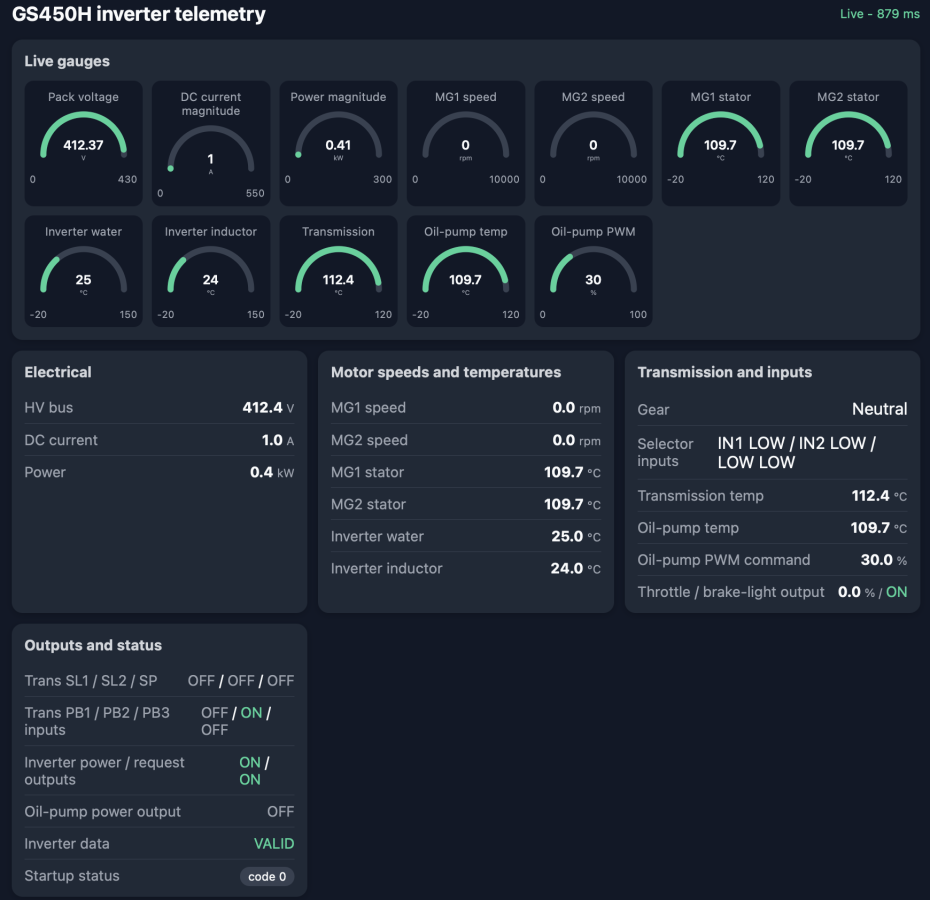This screenshot has height=900, width=930.
Task: Click the MG1 stator row in Motor speeds panel
Action: [x=466, y=472]
